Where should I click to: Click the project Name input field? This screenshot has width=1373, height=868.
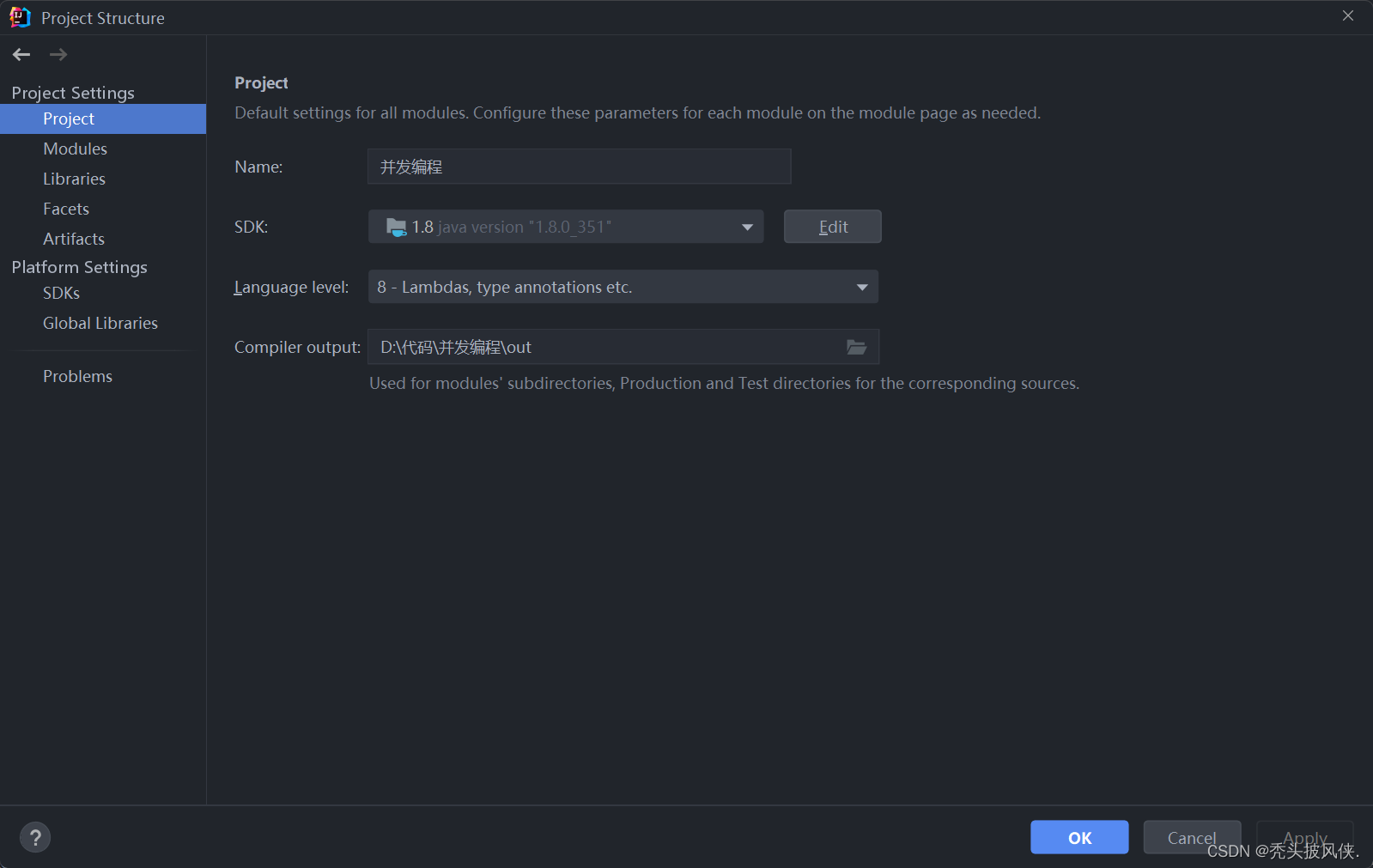coord(580,167)
